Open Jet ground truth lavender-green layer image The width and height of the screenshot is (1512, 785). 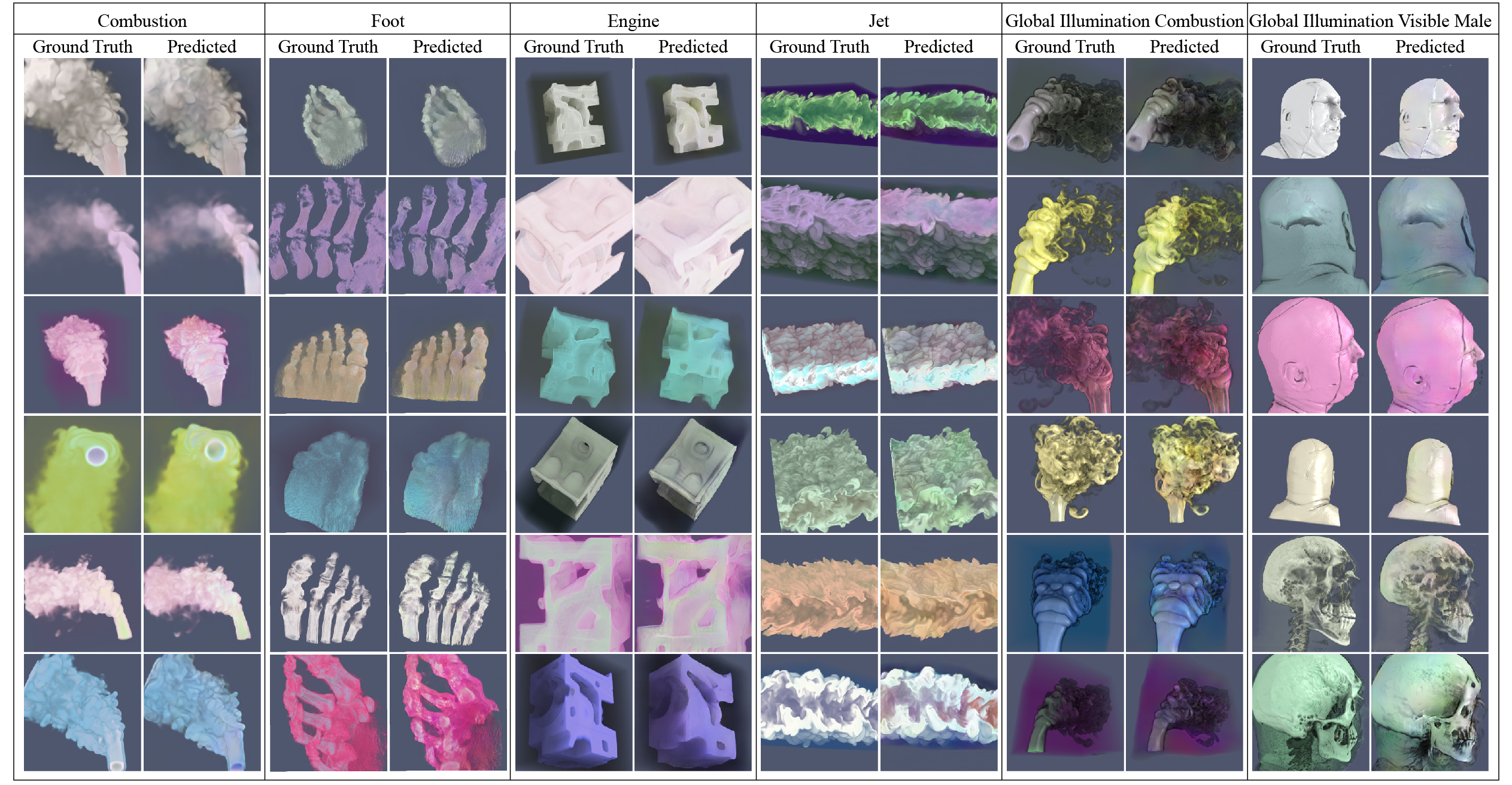point(819,235)
